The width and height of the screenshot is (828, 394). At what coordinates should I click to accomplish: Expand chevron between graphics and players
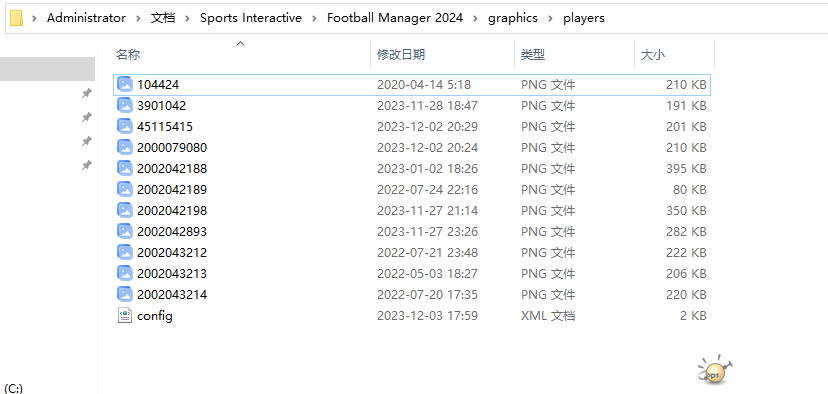pos(551,18)
